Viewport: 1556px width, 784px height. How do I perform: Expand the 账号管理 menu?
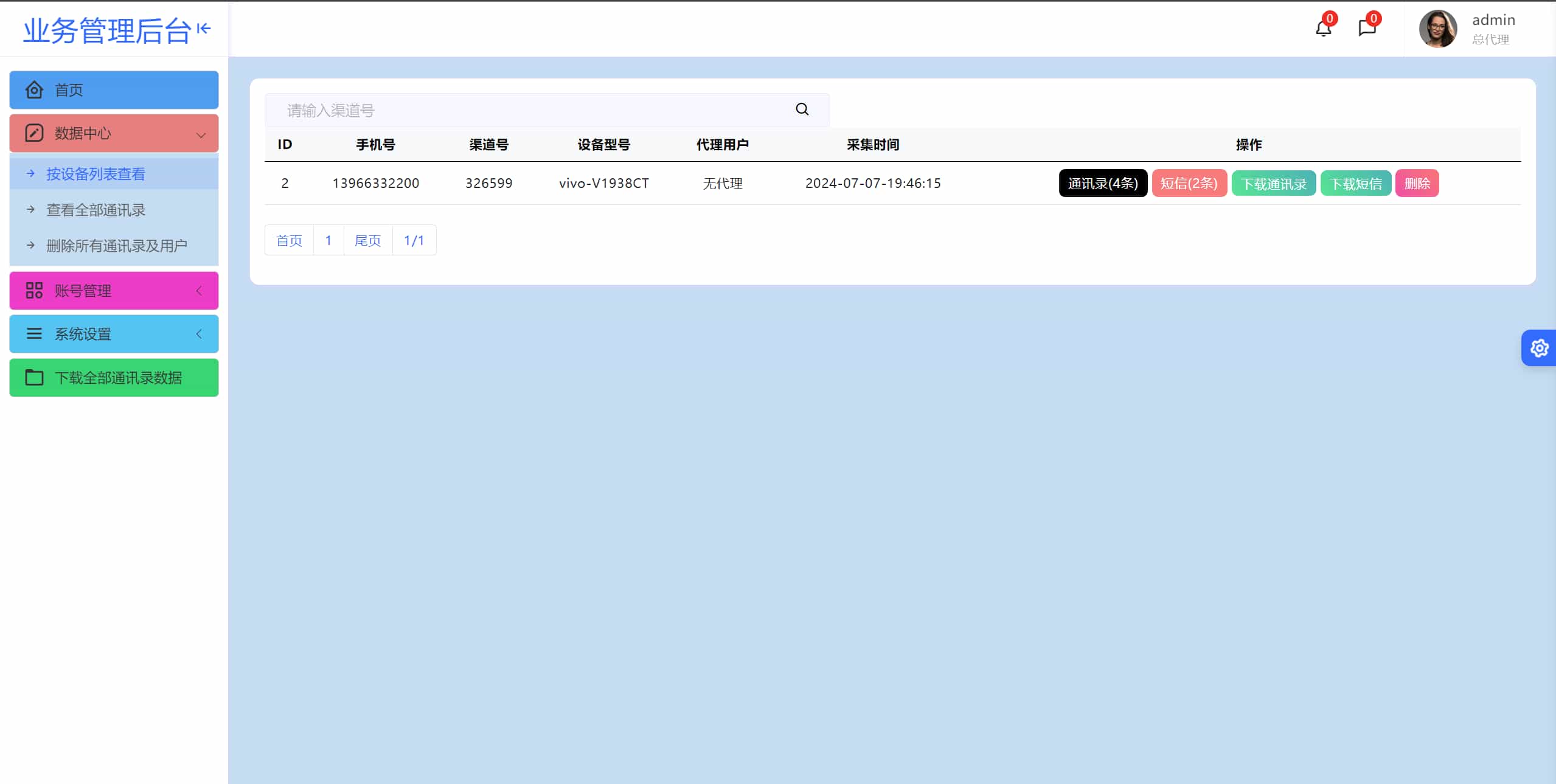pos(114,291)
